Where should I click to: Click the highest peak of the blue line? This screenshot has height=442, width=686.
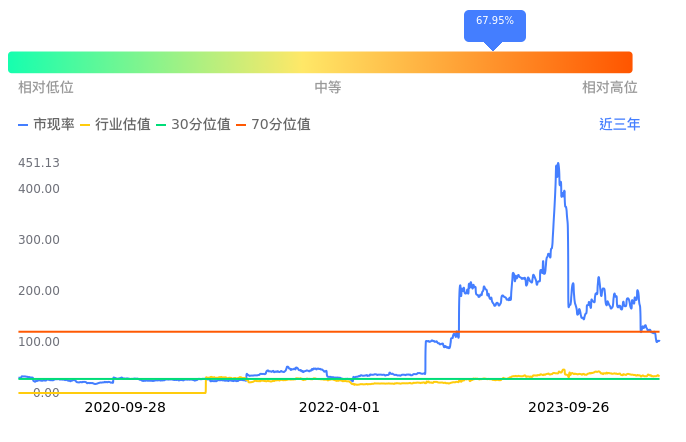[557, 164]
